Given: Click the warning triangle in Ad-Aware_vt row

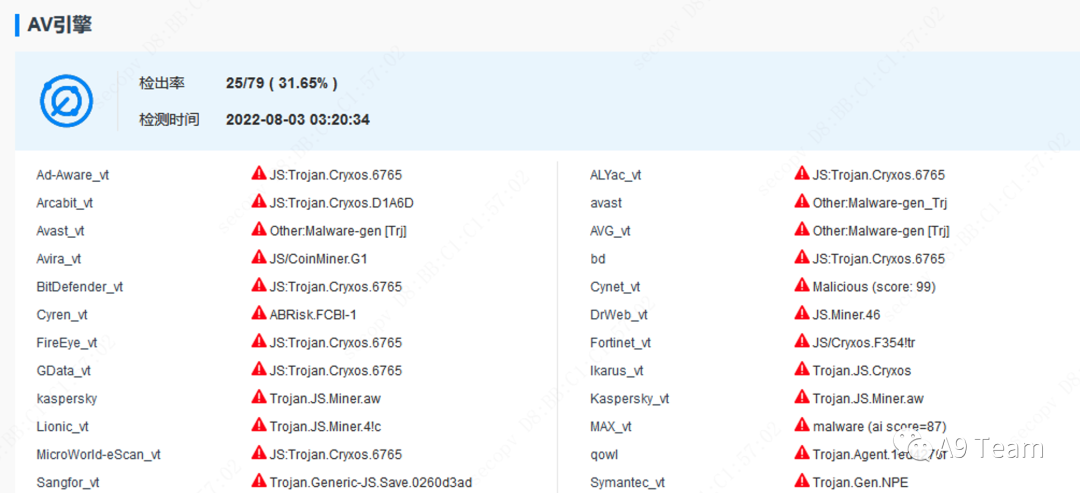Looking at the screenshot, I should pyautogui.click(x=259, y=174).
